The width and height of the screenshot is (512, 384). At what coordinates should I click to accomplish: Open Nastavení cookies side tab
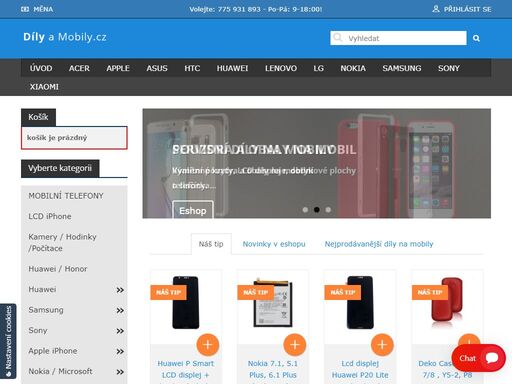point(8,341)
